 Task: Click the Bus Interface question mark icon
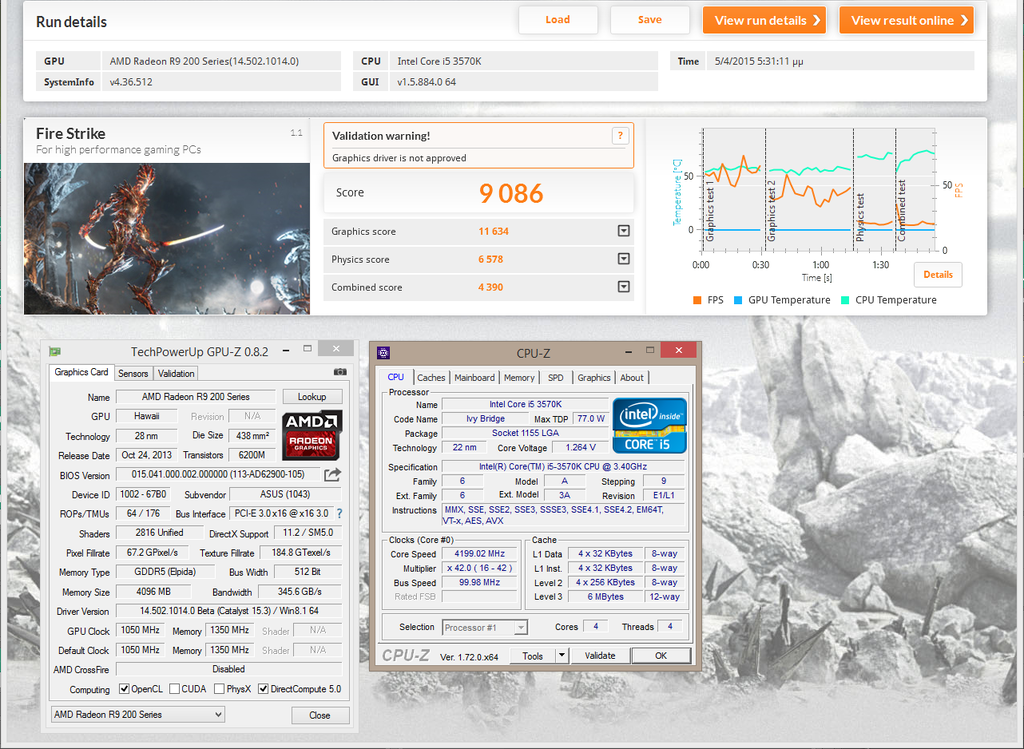[339, 513]
